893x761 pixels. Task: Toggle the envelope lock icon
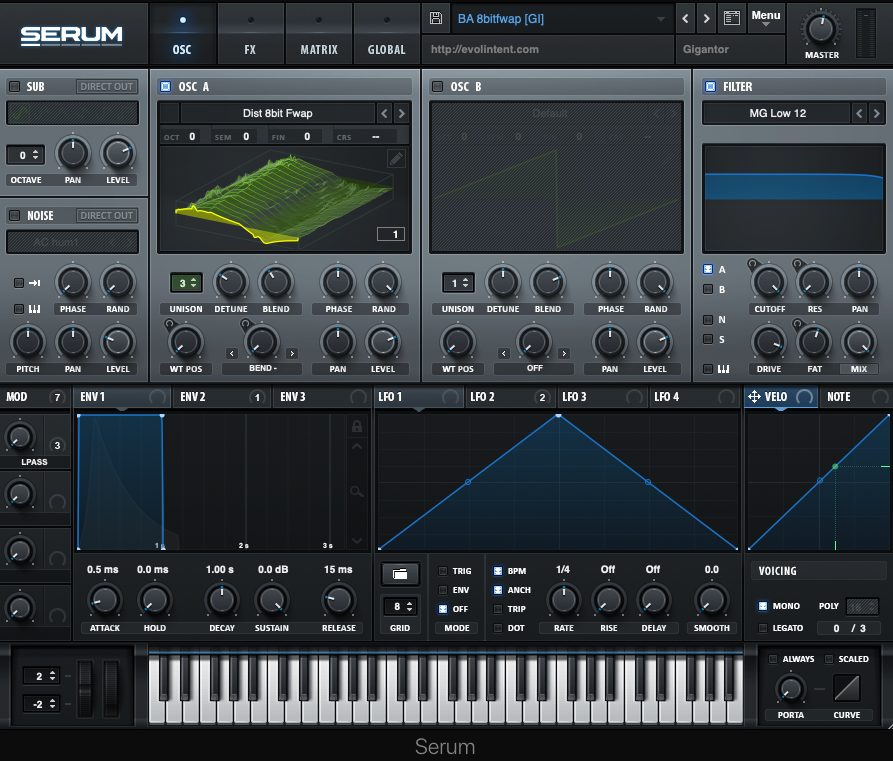click(x=357, y=426)
